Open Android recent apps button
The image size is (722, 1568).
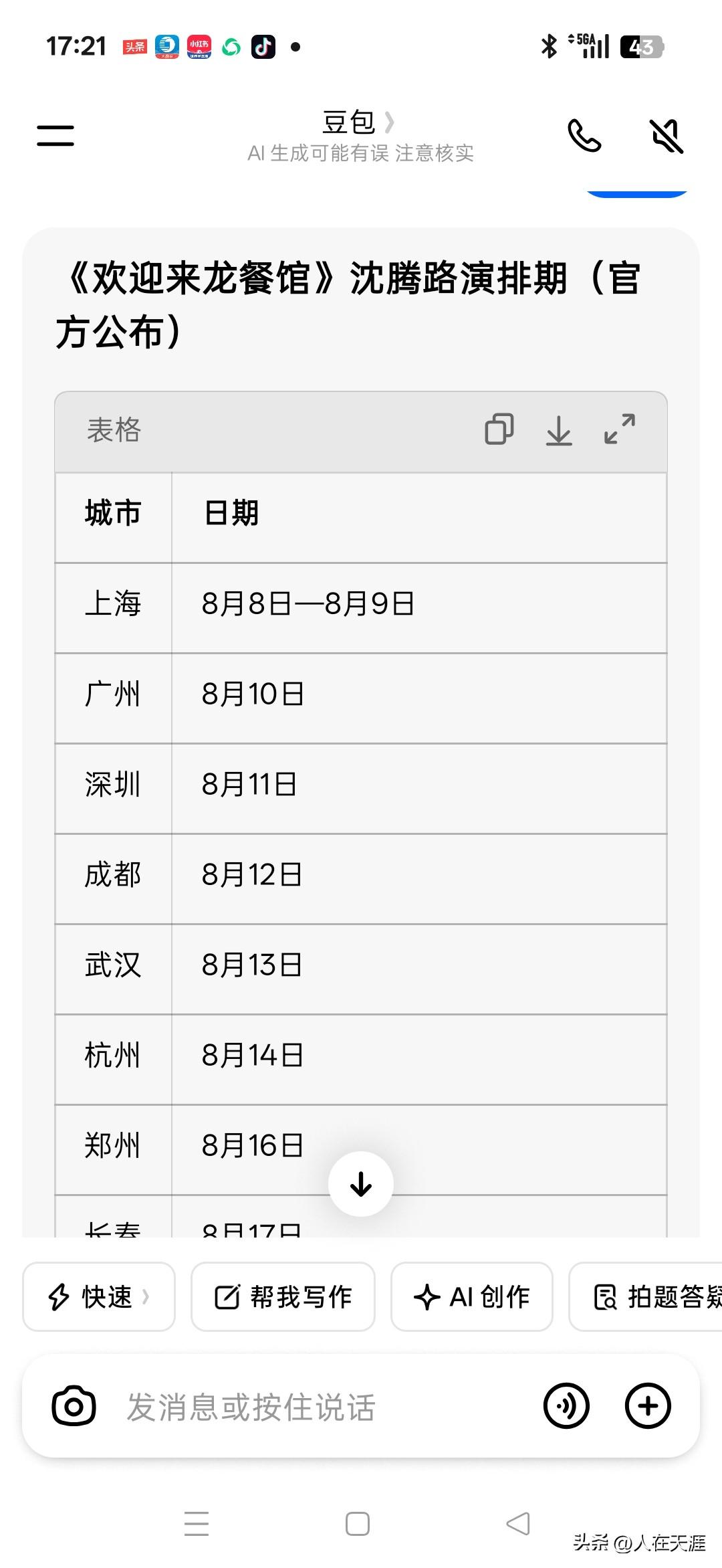pos(197,1524)
